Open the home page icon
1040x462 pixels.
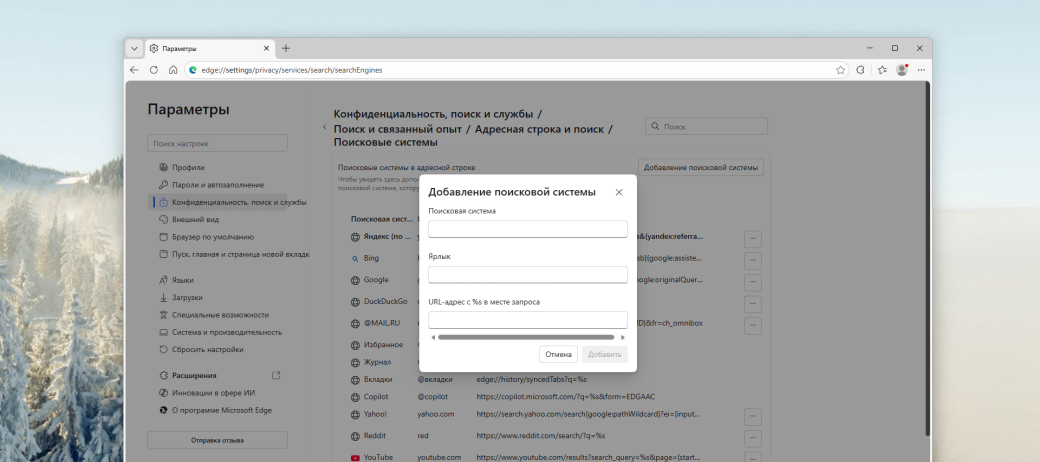(x=173, y=70)
